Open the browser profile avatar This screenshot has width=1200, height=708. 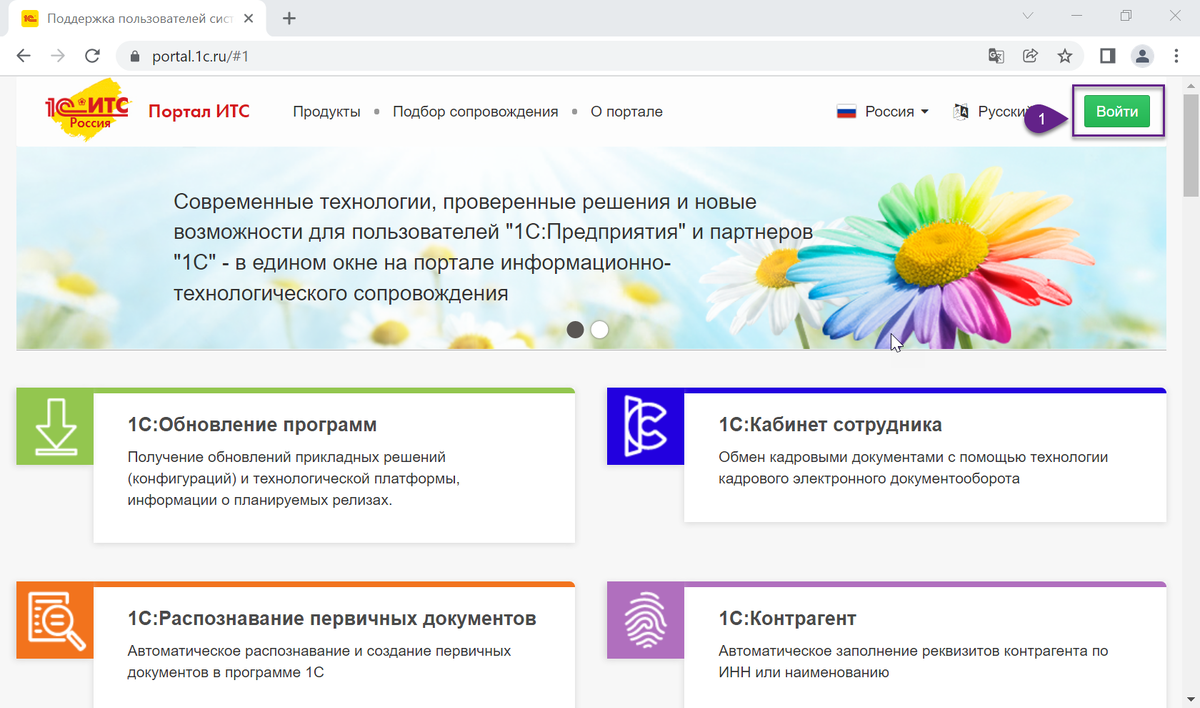(1142, 56)
